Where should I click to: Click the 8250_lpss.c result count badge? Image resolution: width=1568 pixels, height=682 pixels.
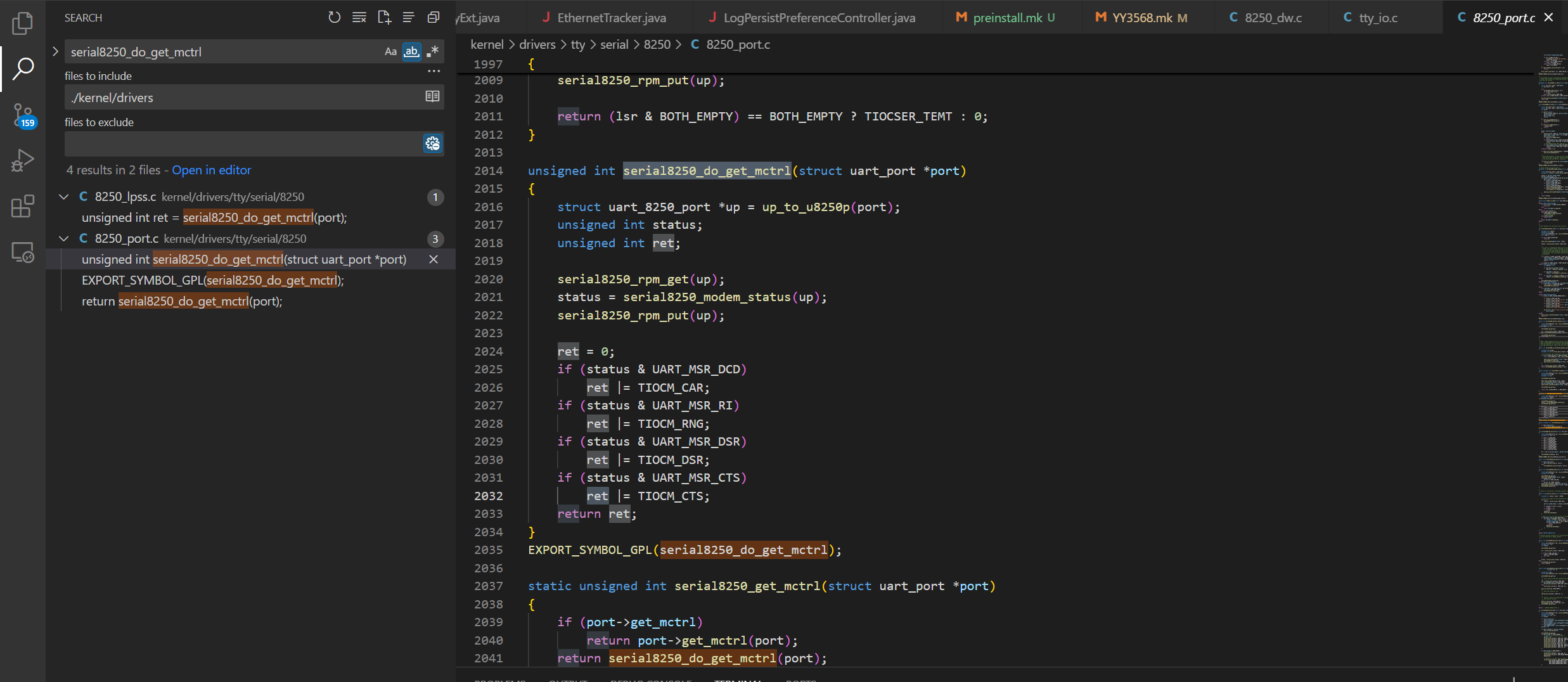(435, 197)
